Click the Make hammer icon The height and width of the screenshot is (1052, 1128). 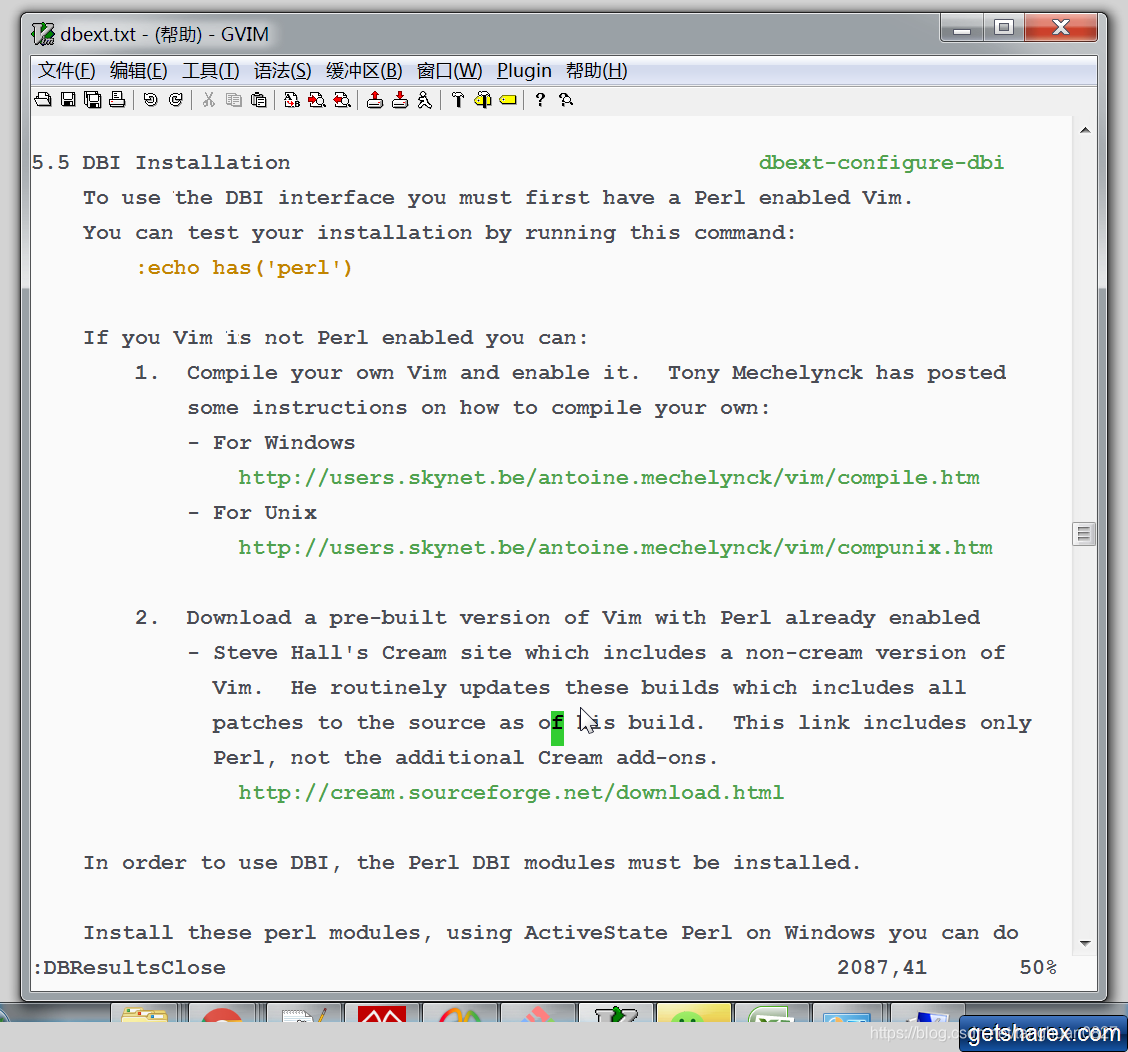click(458, 100)
